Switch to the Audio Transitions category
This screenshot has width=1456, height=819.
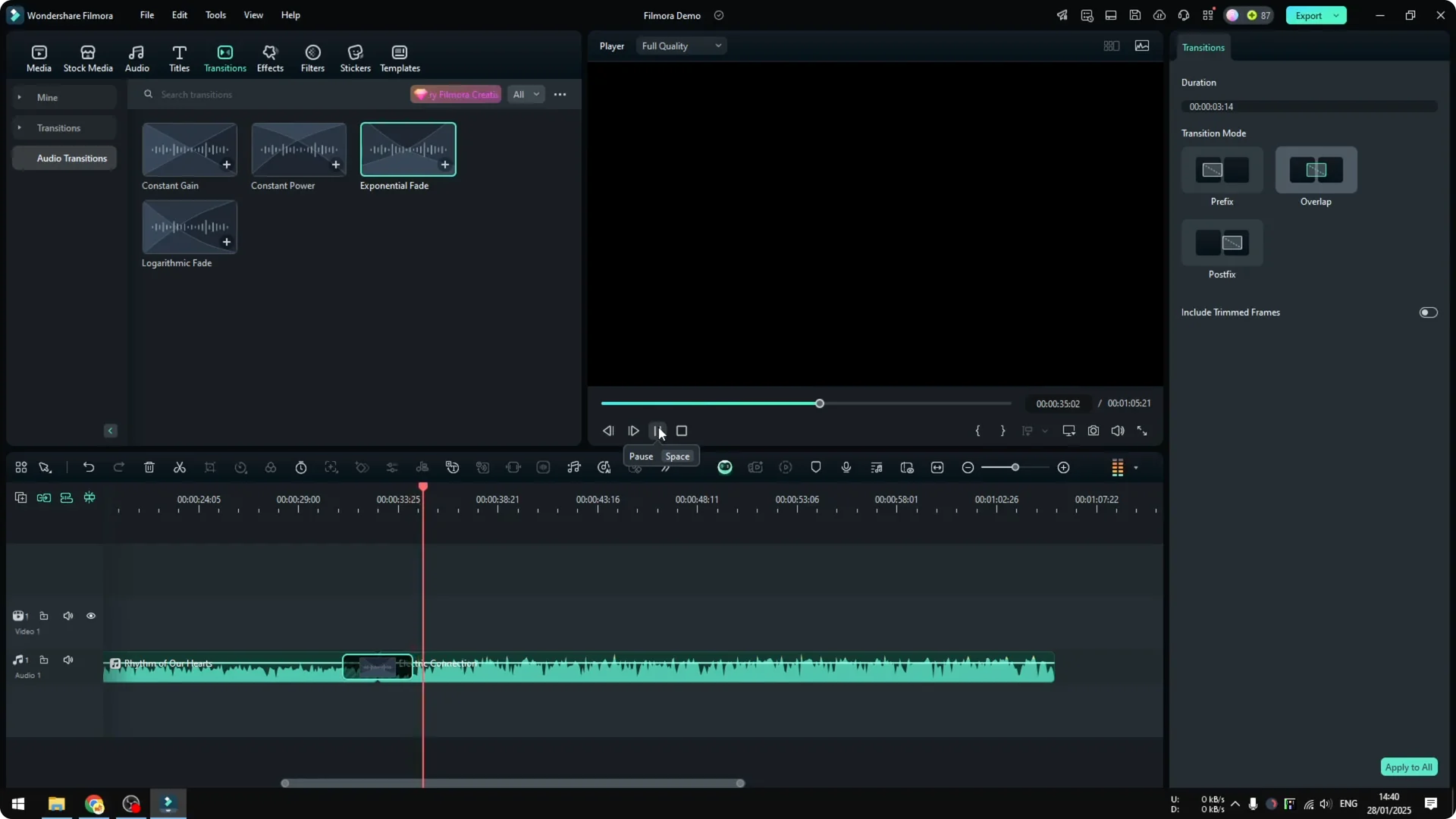[x=72, y=158]
